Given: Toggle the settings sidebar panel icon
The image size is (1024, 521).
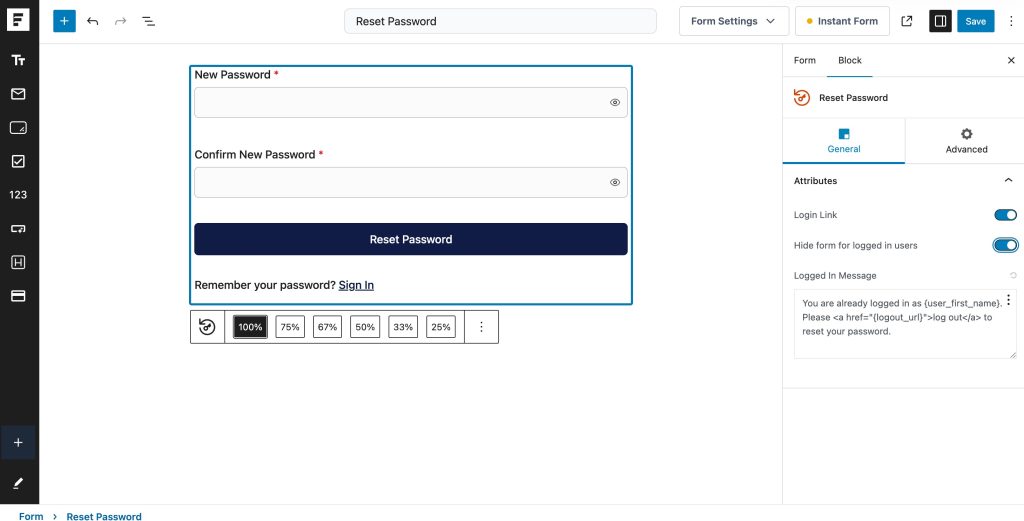Looking at the screenshot, I should (940, 21).
